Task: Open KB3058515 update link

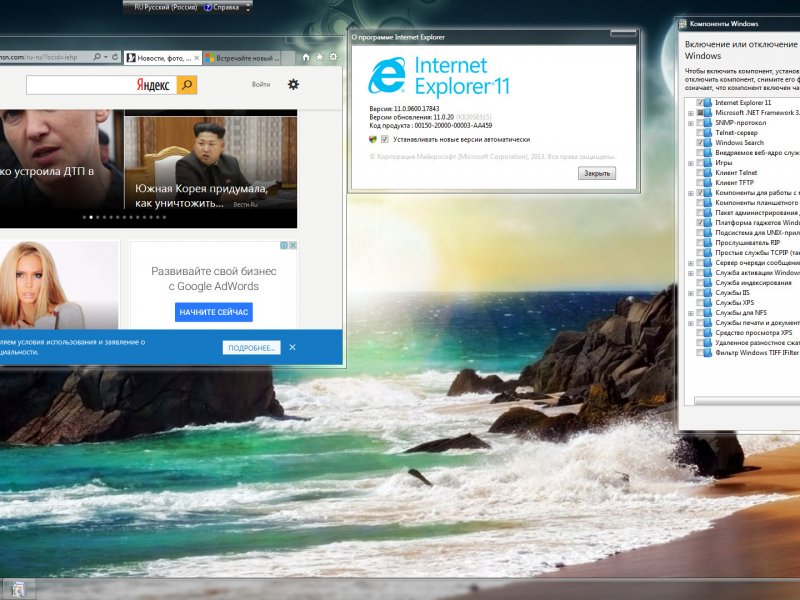Action: tap(474, 117)
